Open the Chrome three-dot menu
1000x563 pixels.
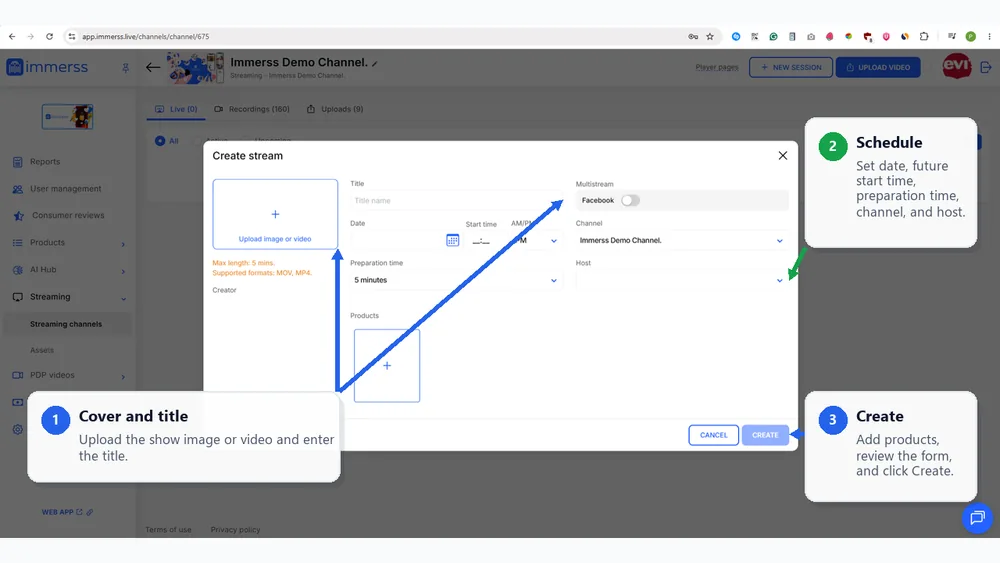989,36
